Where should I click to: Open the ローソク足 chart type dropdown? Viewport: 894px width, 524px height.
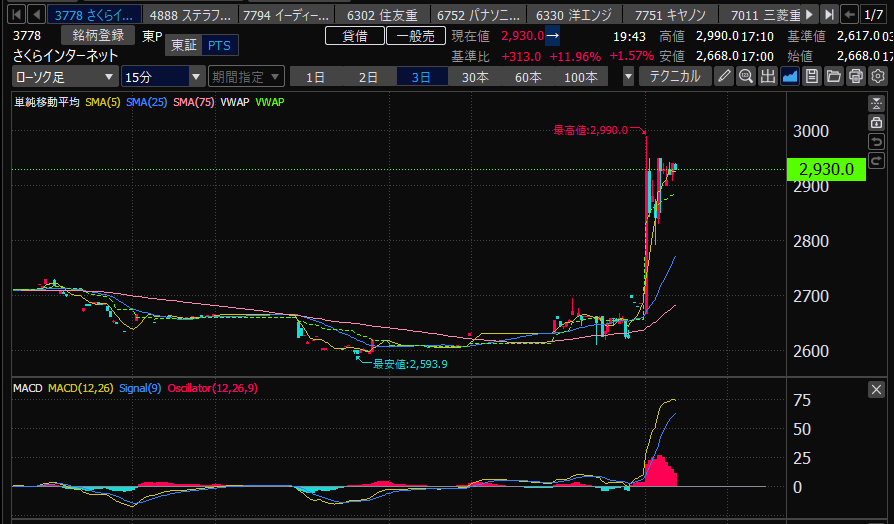click(x=64, y=76)
